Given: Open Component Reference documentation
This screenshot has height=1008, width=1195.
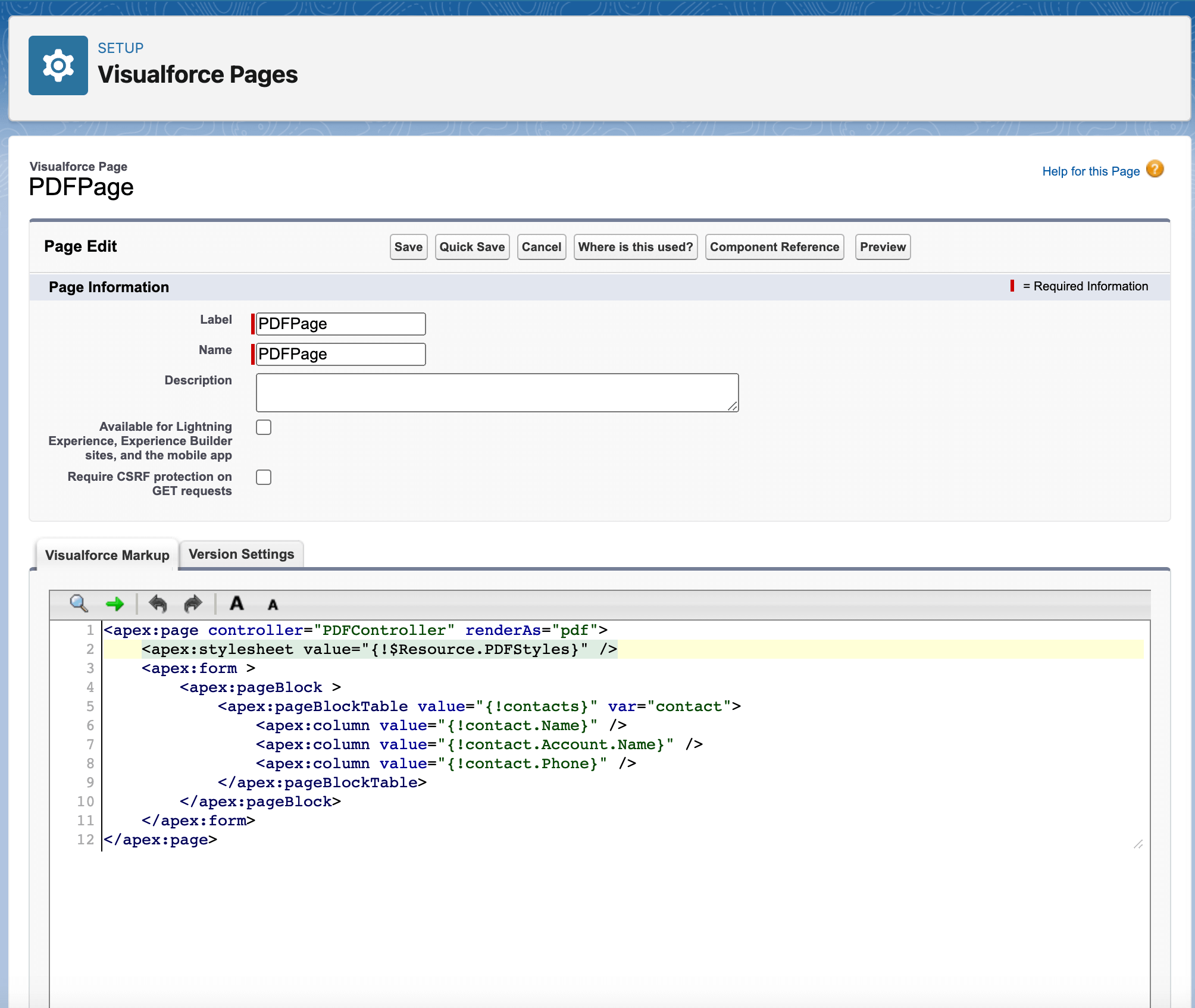Looking at the screenshot, I should tap(774, 246).
